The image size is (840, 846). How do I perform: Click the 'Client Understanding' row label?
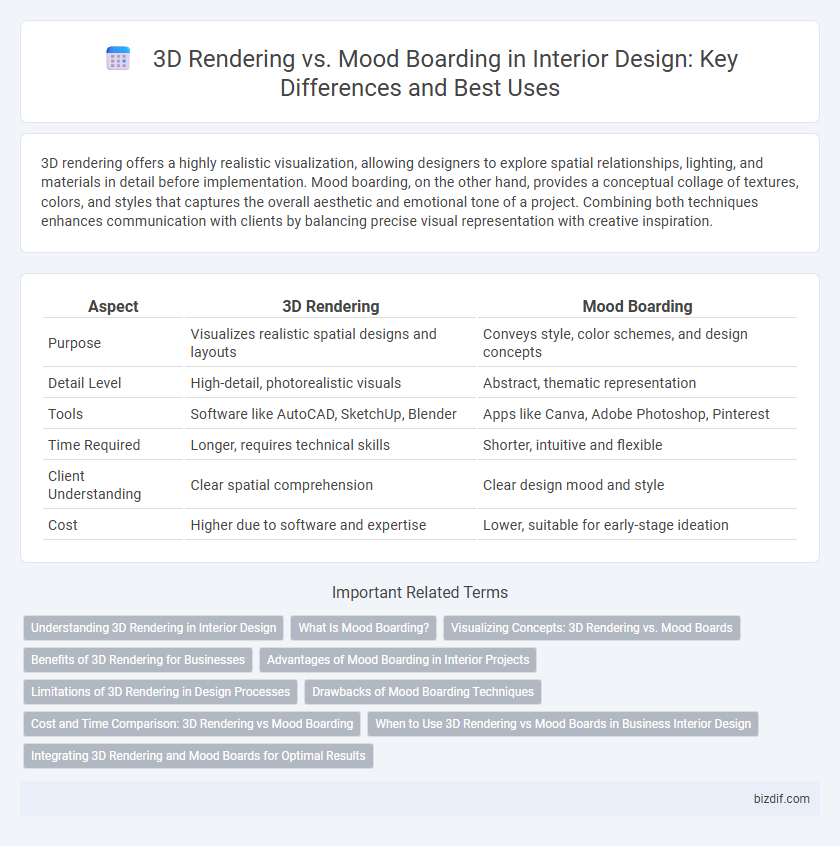pyautogui.click(x=94, y=485)
